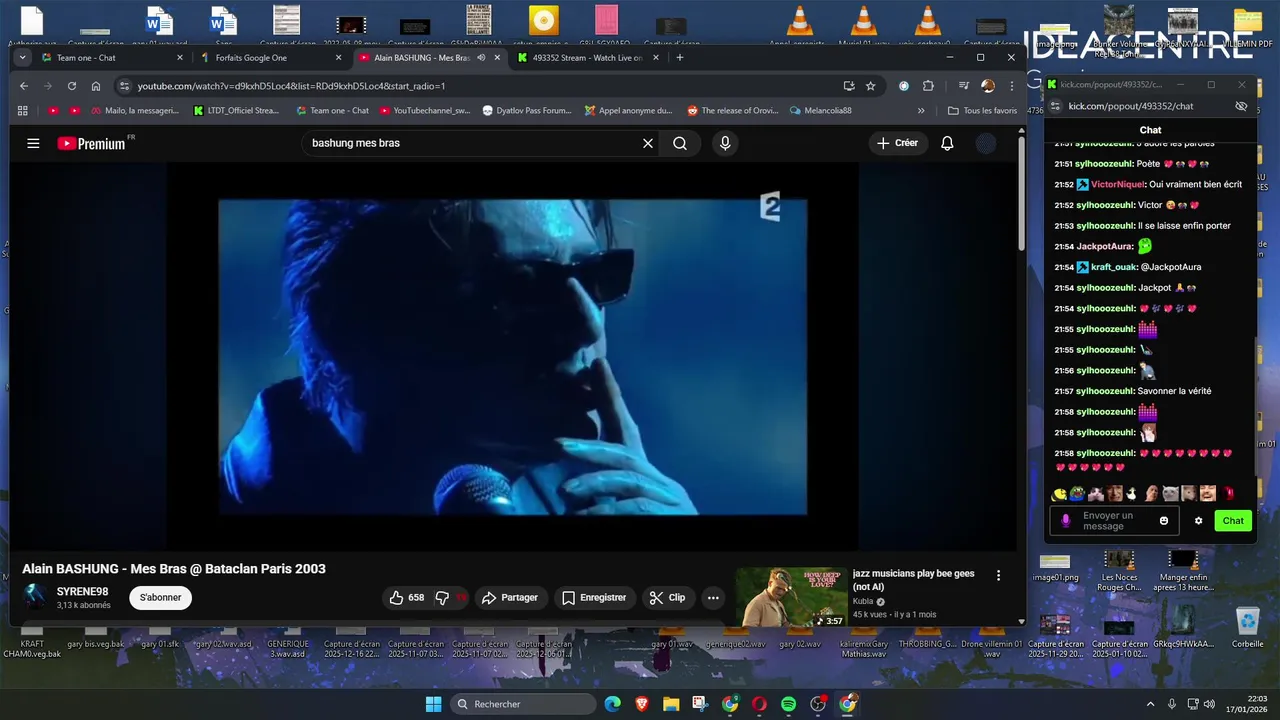1280x720 pixels.
Task: Open the Corbeille recycle bin on desktop
Action: pos(1247,628)
